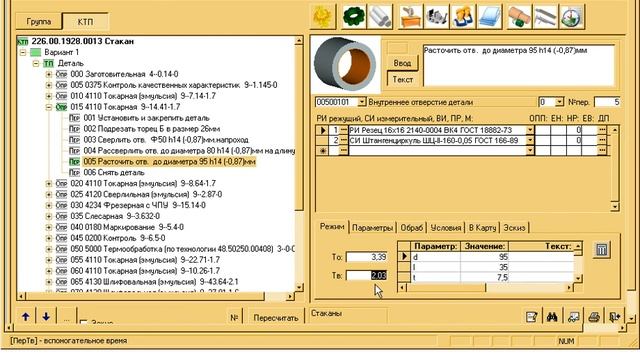640x360 pixels.
Task: Open the Условия tab
Action: (x=445, y=228)
